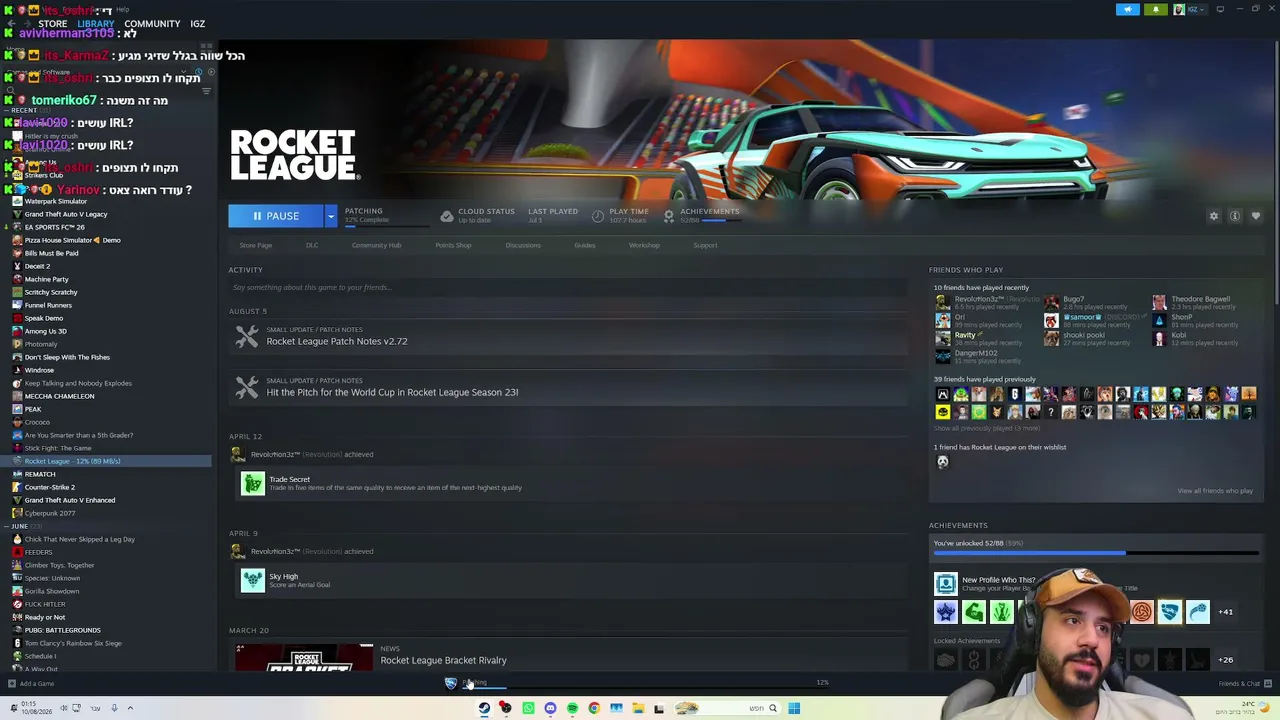Show hidden taskbar tray icons chevron
Image resolution: width=1280 pixels, height=720 pixels.
[130, 708]
